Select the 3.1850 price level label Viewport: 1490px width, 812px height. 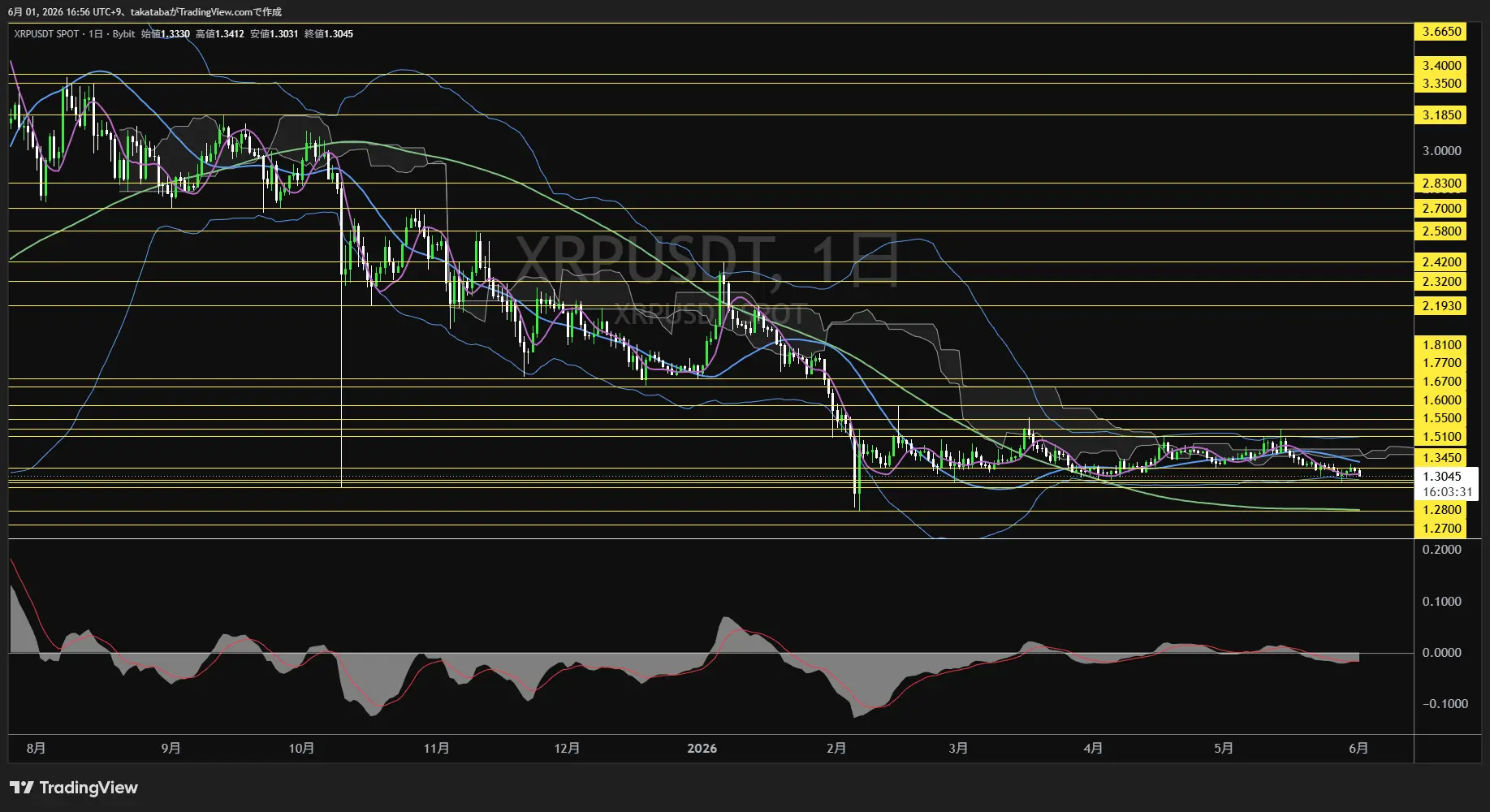[x=1442, y=115]
